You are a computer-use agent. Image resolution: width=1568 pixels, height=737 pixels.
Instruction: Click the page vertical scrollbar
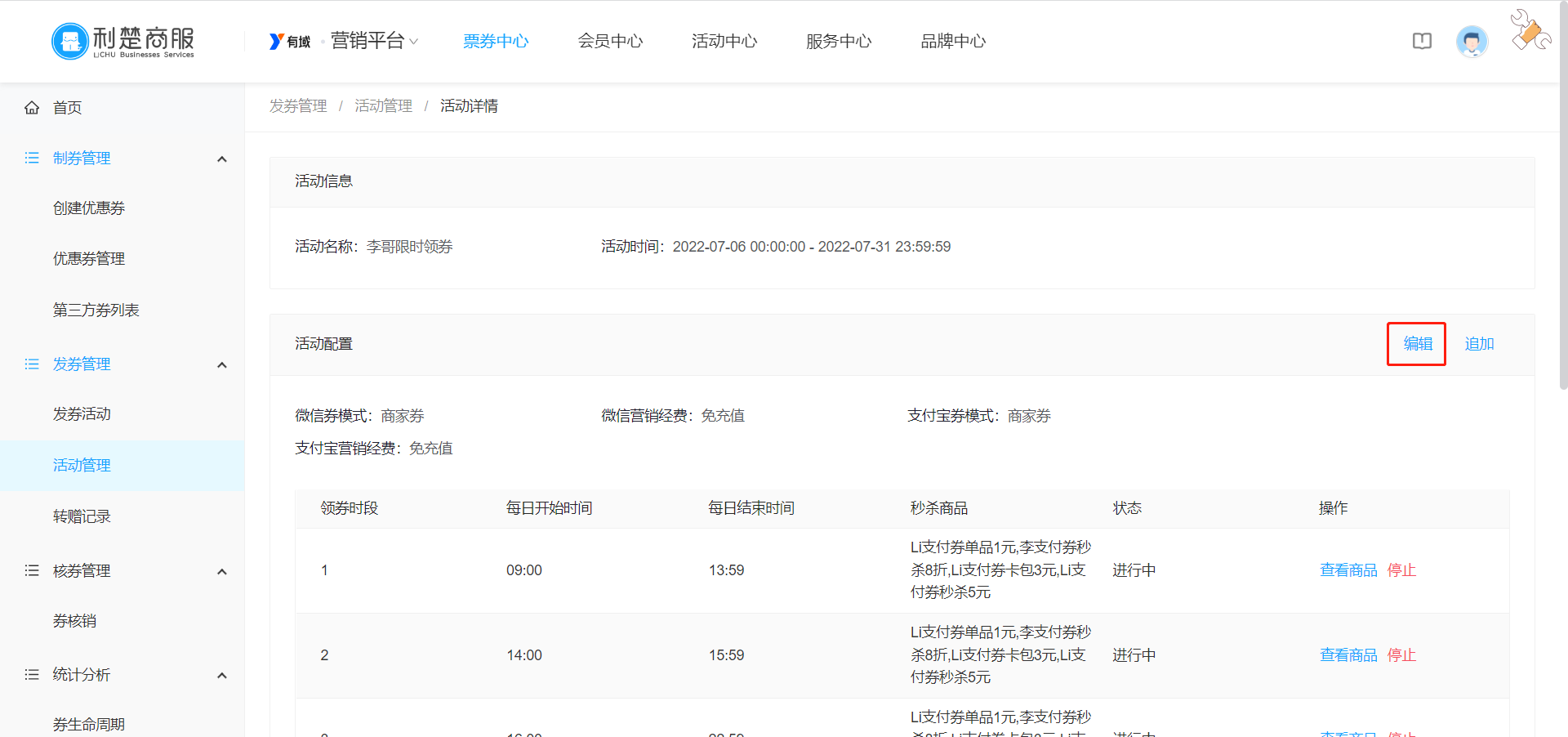pyautogui.click(x=1563, y=196)
